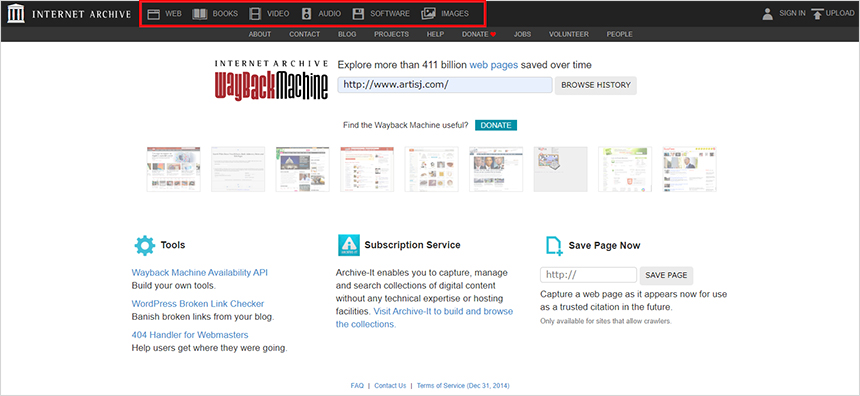Screen dimensions: 860x396
Task: Click the Save Page Now document icon
Action: (554, 246)
